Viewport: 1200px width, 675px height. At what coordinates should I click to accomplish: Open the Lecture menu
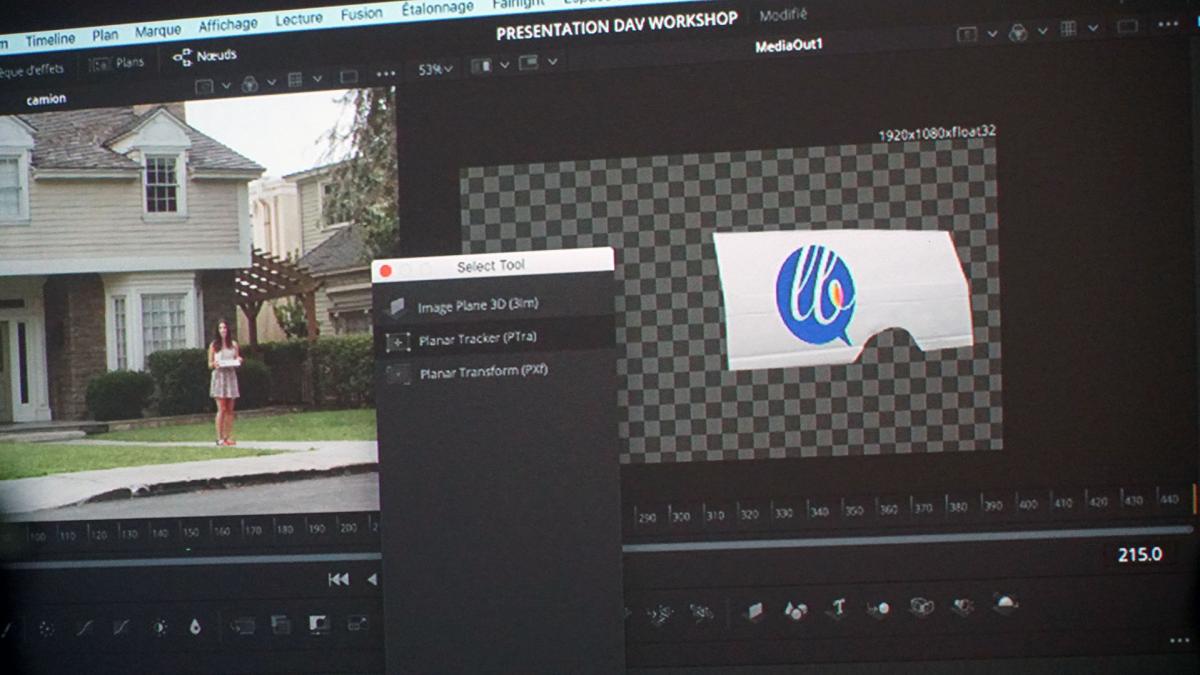click(x=299, y=18)
